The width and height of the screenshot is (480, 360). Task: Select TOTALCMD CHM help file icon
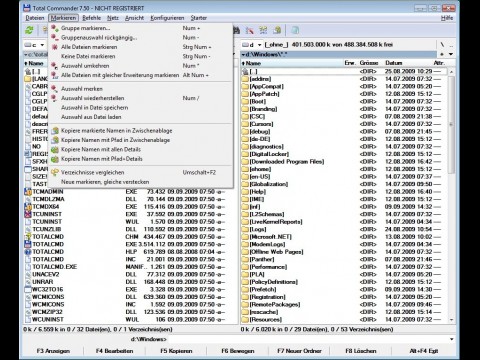click(x=28, y=237)
